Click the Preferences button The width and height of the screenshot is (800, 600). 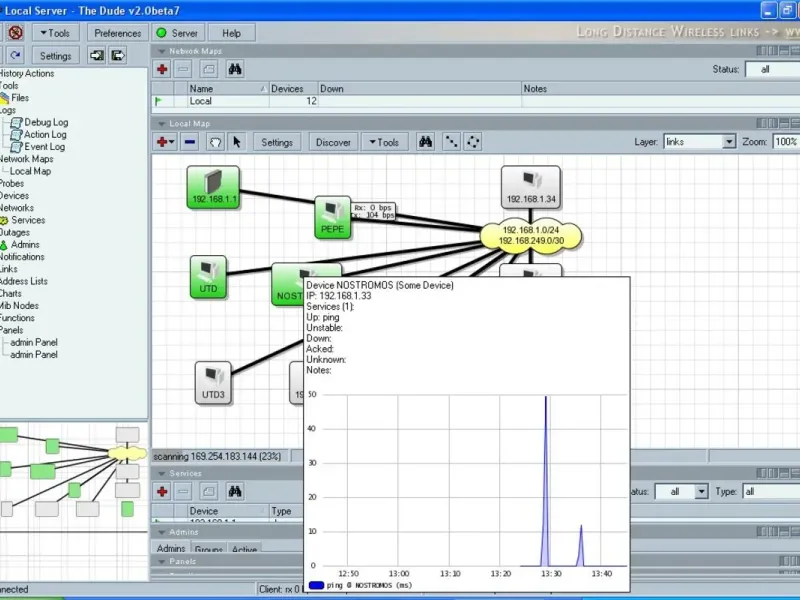tap(118, 33)
